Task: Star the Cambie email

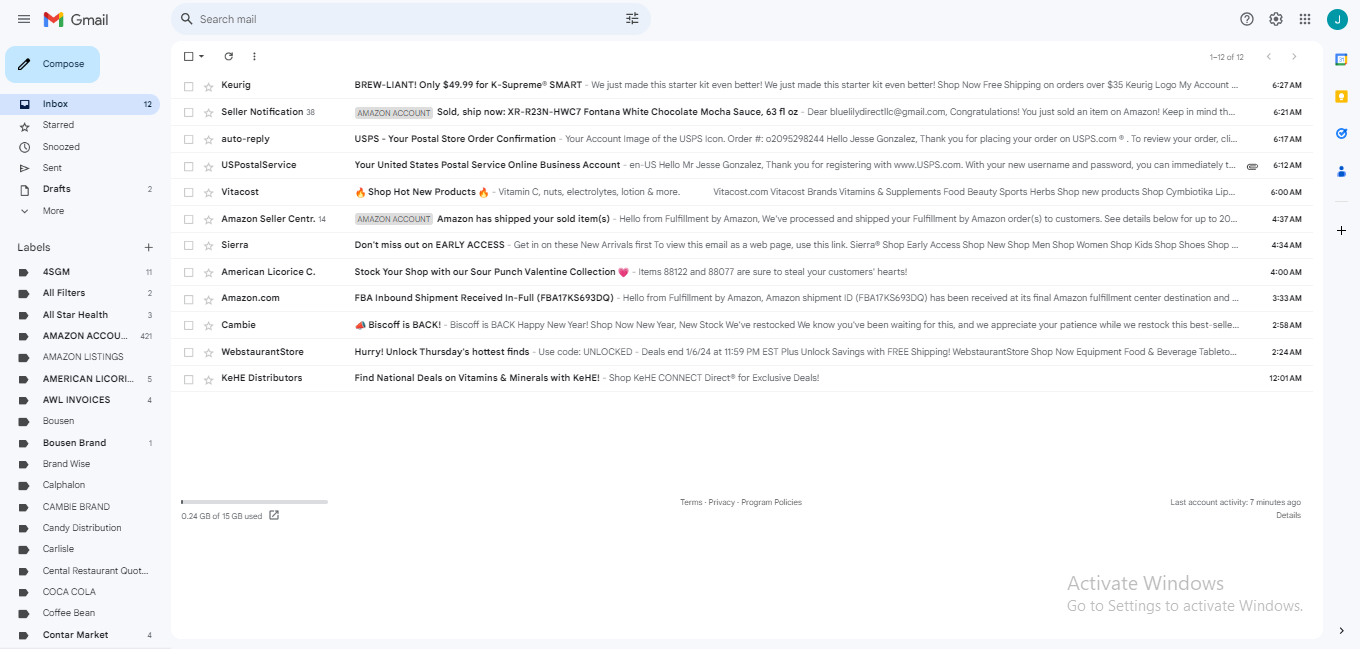Action: click(x=208, y=325)
